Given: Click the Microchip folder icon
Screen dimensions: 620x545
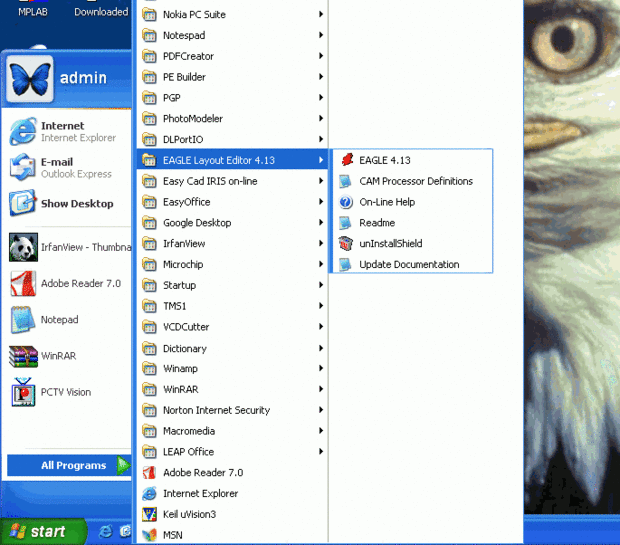Looking at the screenshot, I should (149, 264).
